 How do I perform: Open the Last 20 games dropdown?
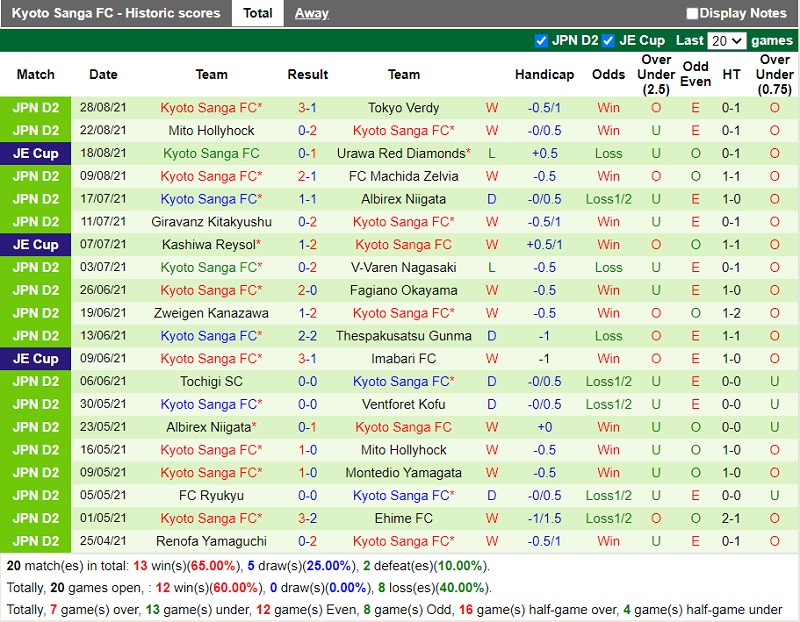pyautogui.click(x=726, y=41)
